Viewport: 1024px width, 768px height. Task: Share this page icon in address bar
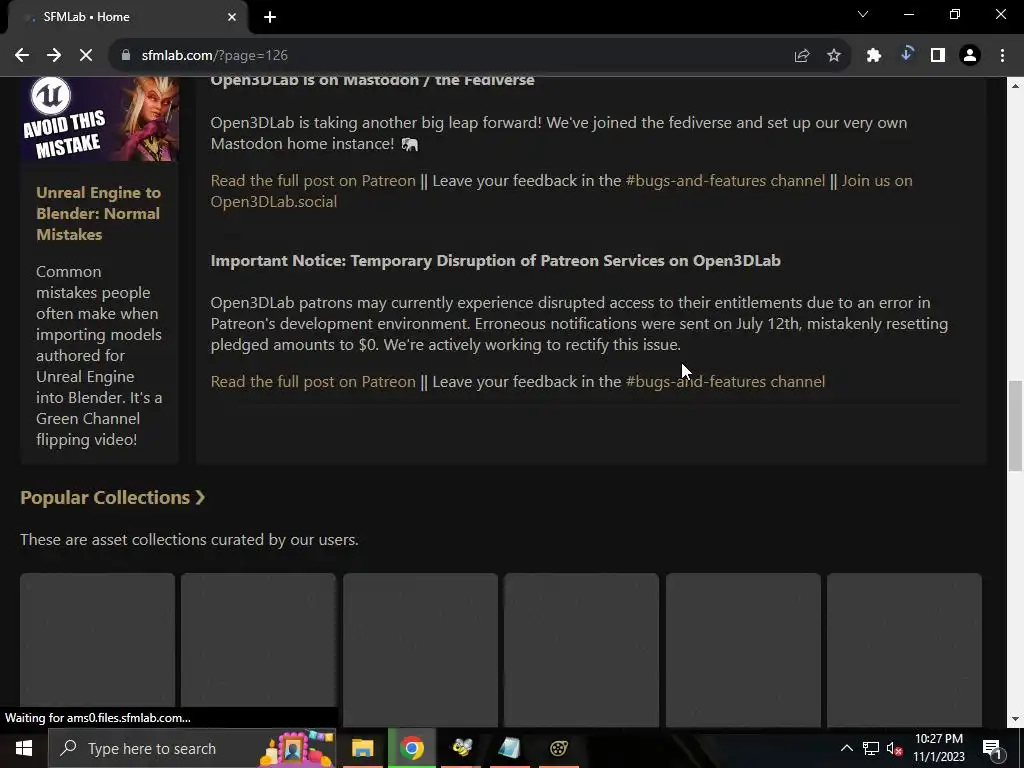pyautogui.click(x=802, y=56)
